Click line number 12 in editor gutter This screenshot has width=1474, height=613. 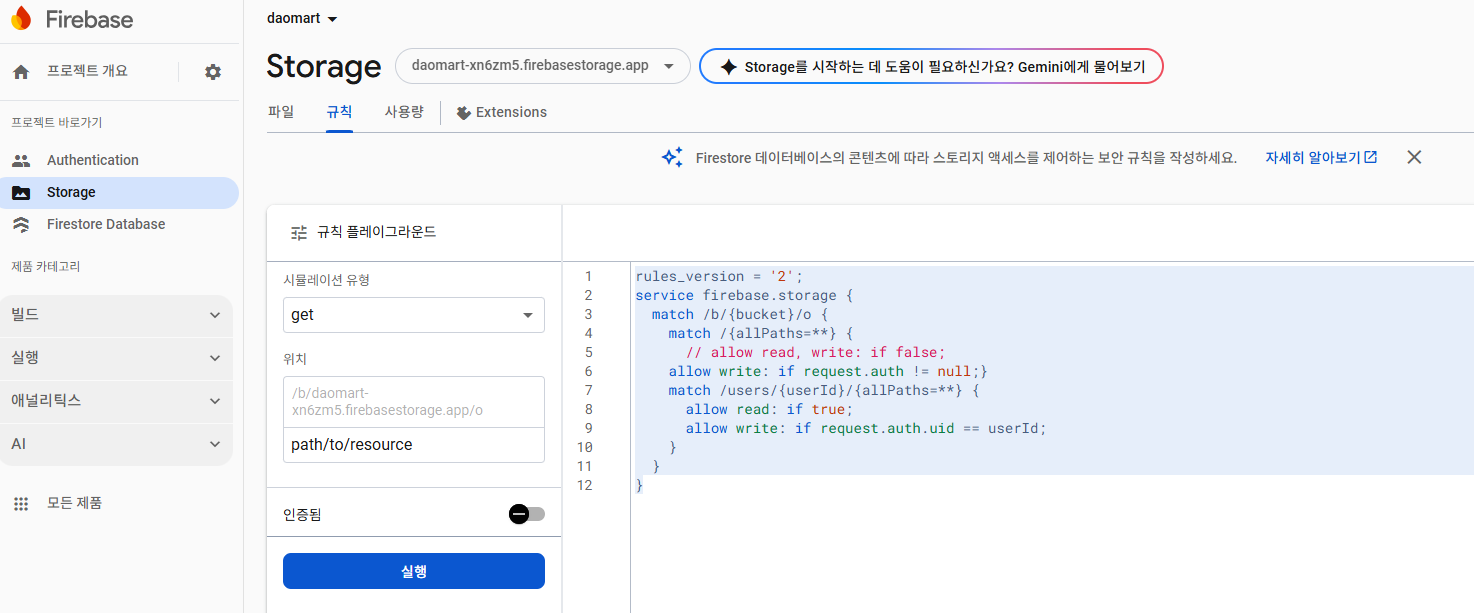pos(584,485)
